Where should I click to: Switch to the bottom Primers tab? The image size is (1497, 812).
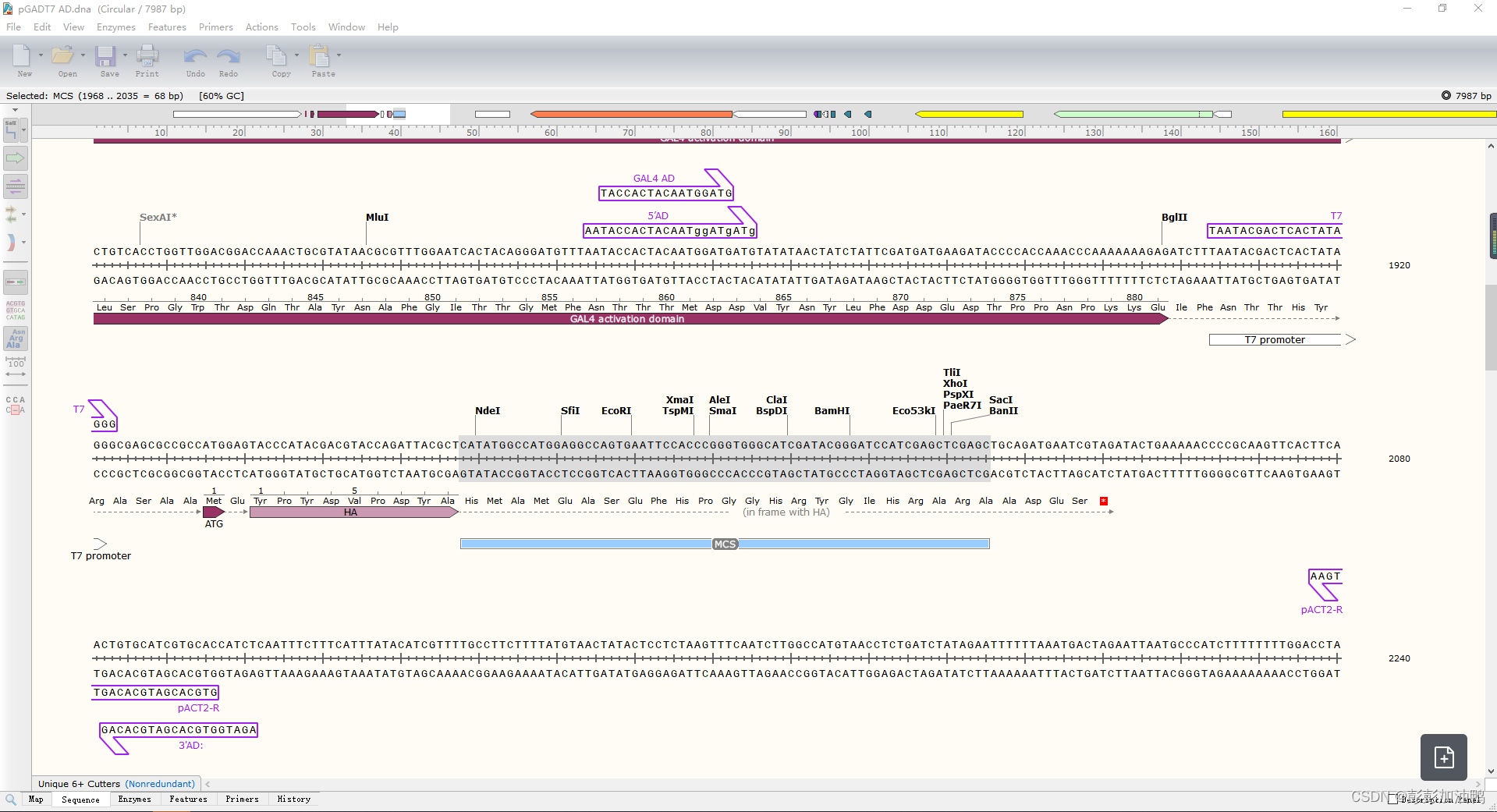pos(242,799)
